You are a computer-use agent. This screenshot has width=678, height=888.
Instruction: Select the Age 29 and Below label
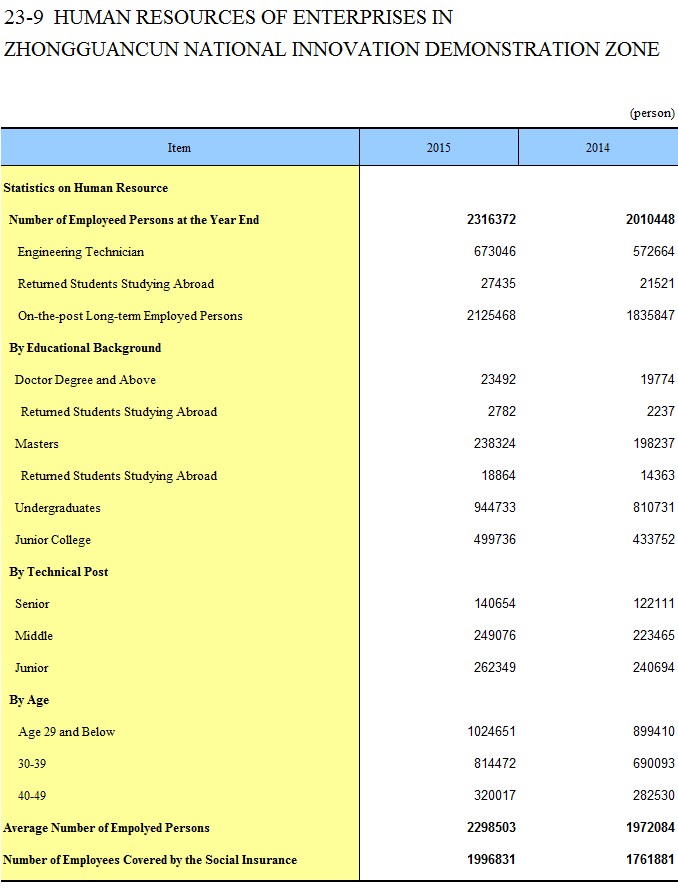click(x=66, y=732)
